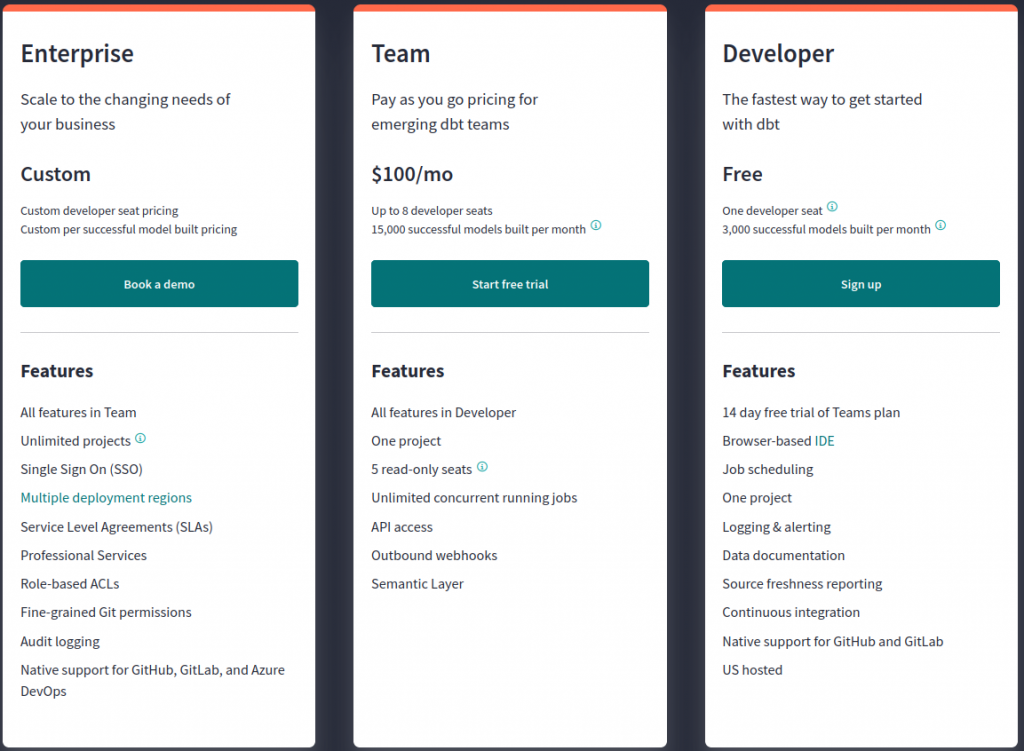Click API access feature

coord(402,527)
